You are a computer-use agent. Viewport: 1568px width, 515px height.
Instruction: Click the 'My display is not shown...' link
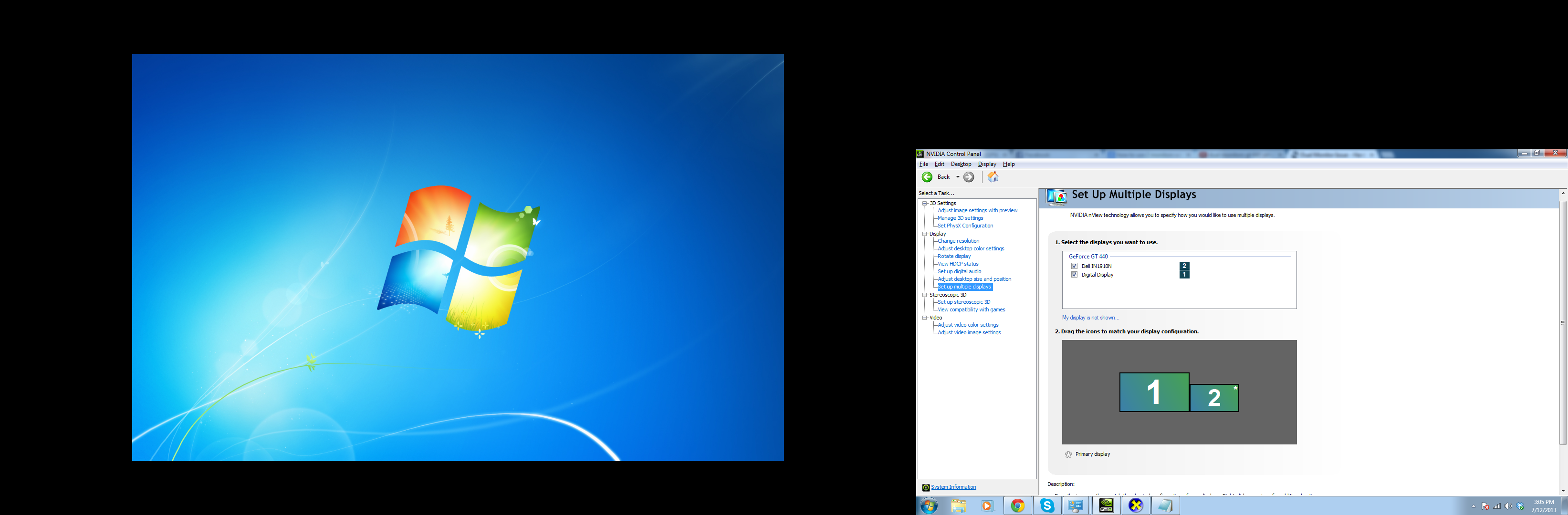tap(1090, 318)
